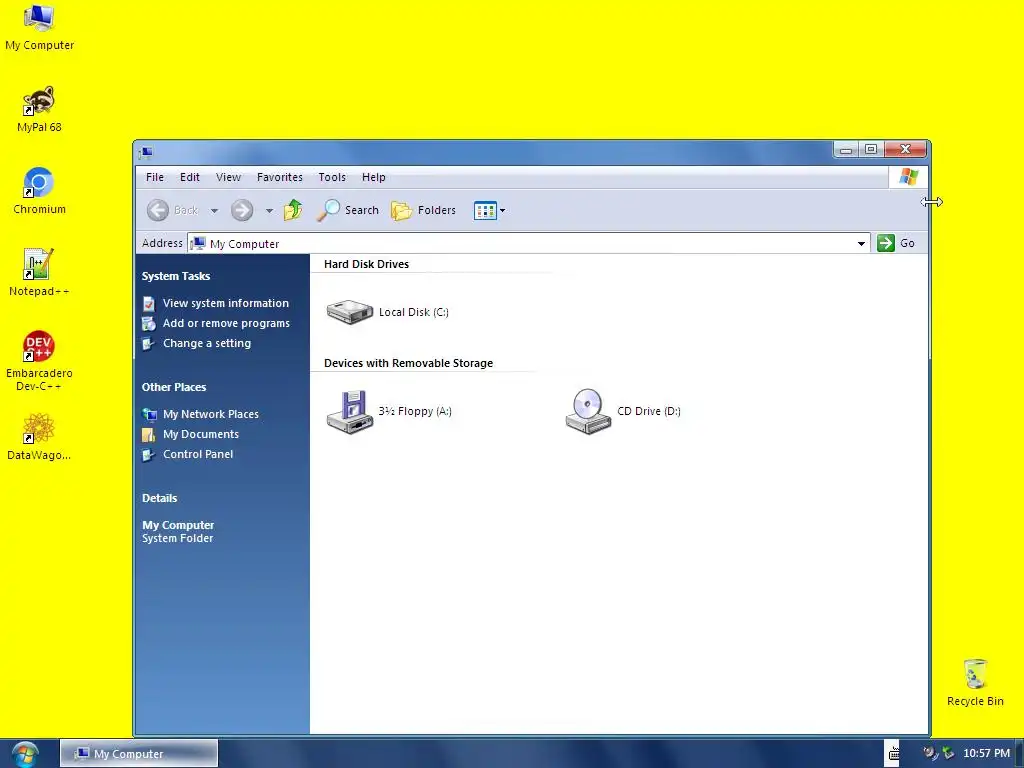Screen dimensions: 1024x768
Task: Launch MyPal 68 browser shortcut
Action: pyautogui.click(x=39, y=110)
